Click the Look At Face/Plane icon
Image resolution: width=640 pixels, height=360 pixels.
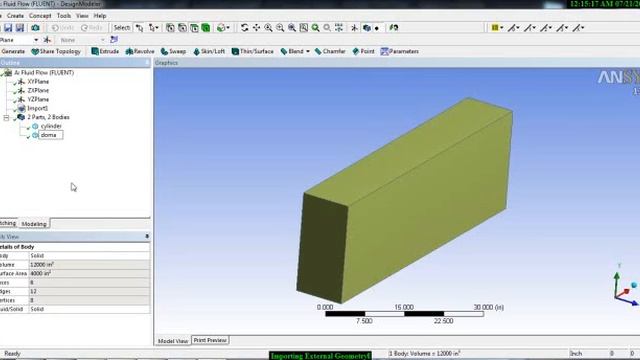pos(393,28)
